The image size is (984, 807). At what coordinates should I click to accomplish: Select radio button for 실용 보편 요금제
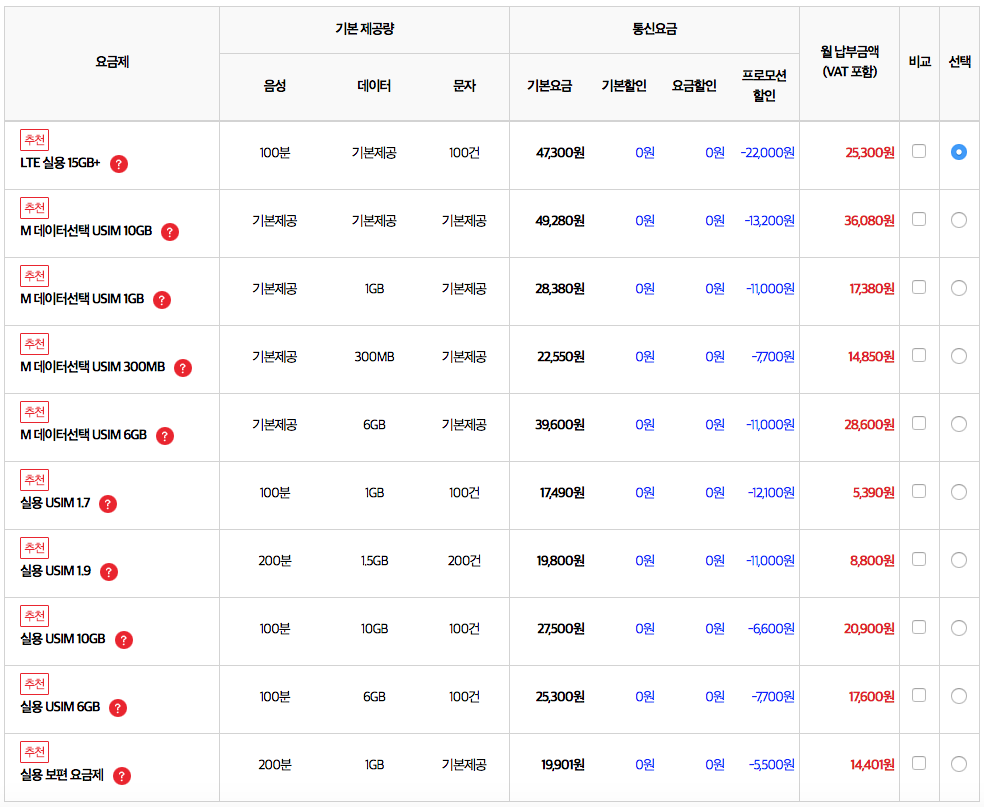[x=959, y=764]
